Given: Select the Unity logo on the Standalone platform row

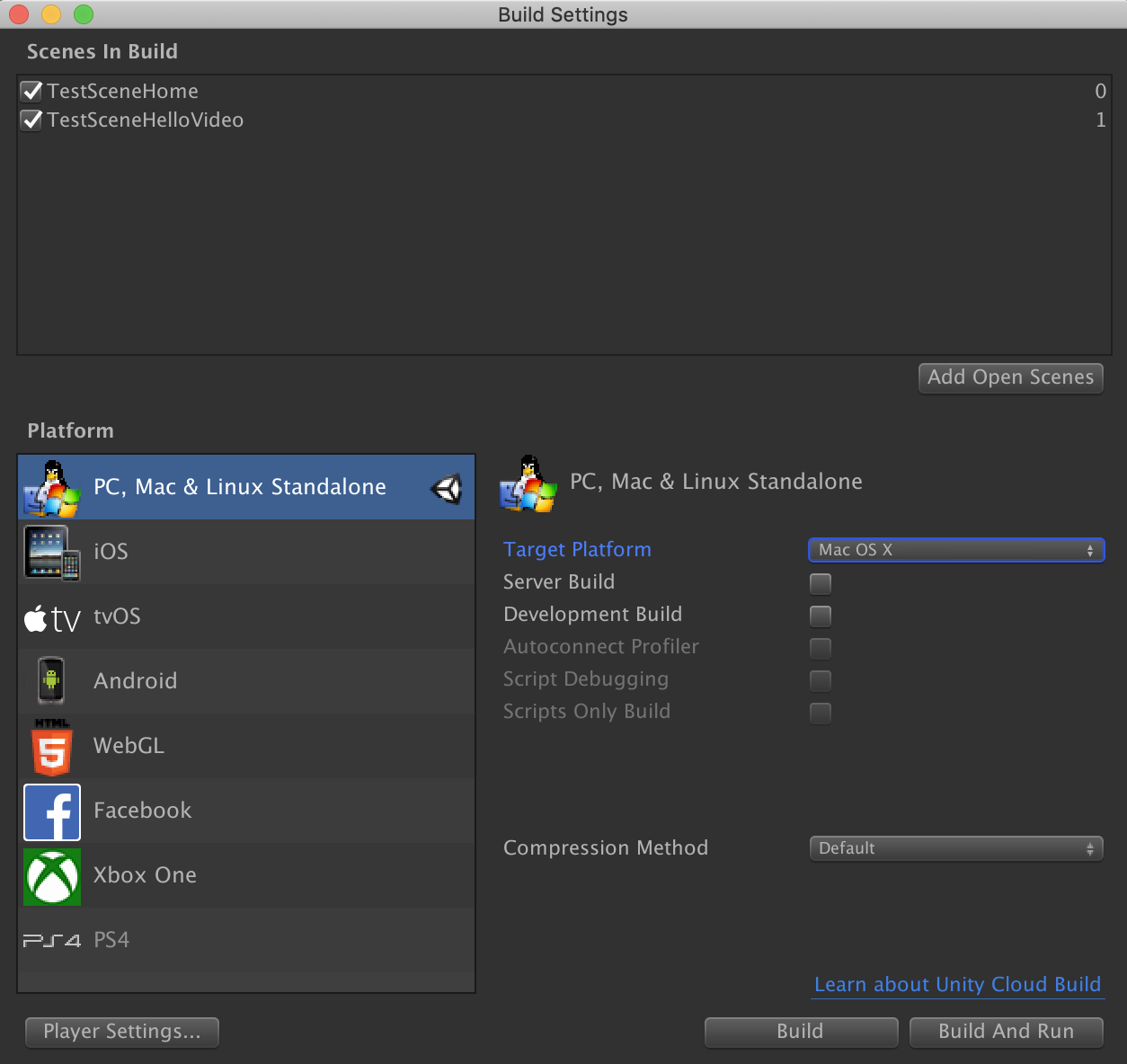Looking at the screenshot, I should 447,486.
